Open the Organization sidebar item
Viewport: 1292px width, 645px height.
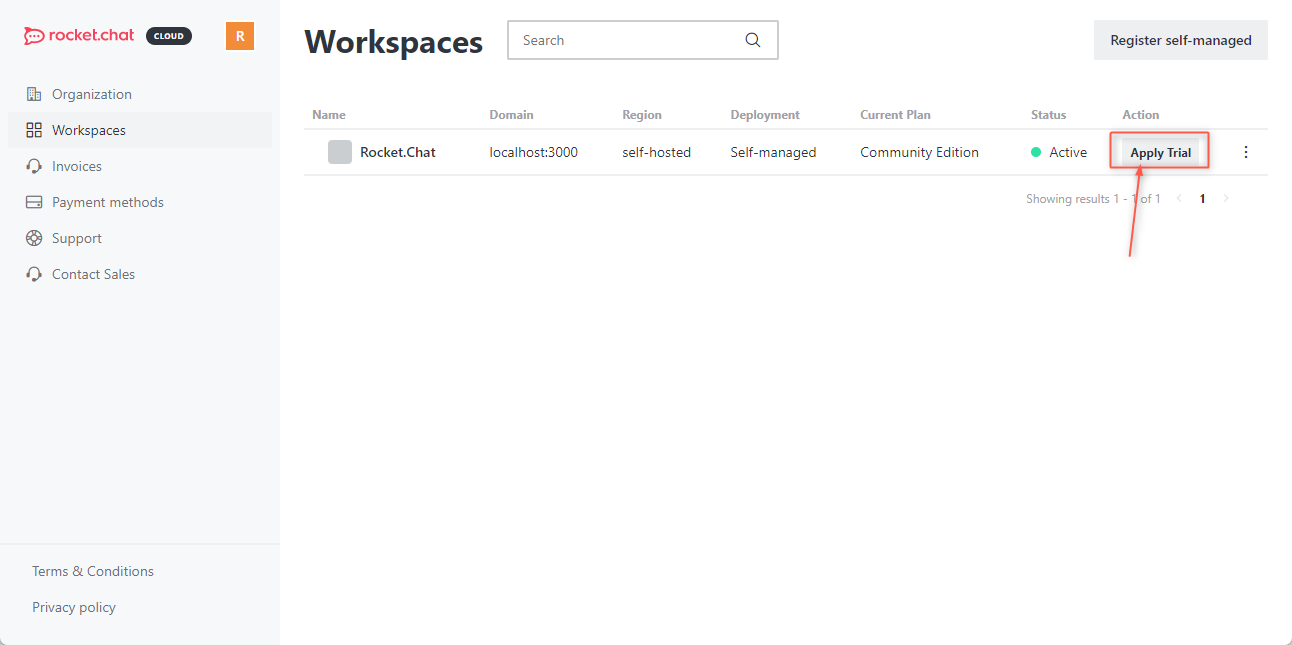(x=140, y=94)
